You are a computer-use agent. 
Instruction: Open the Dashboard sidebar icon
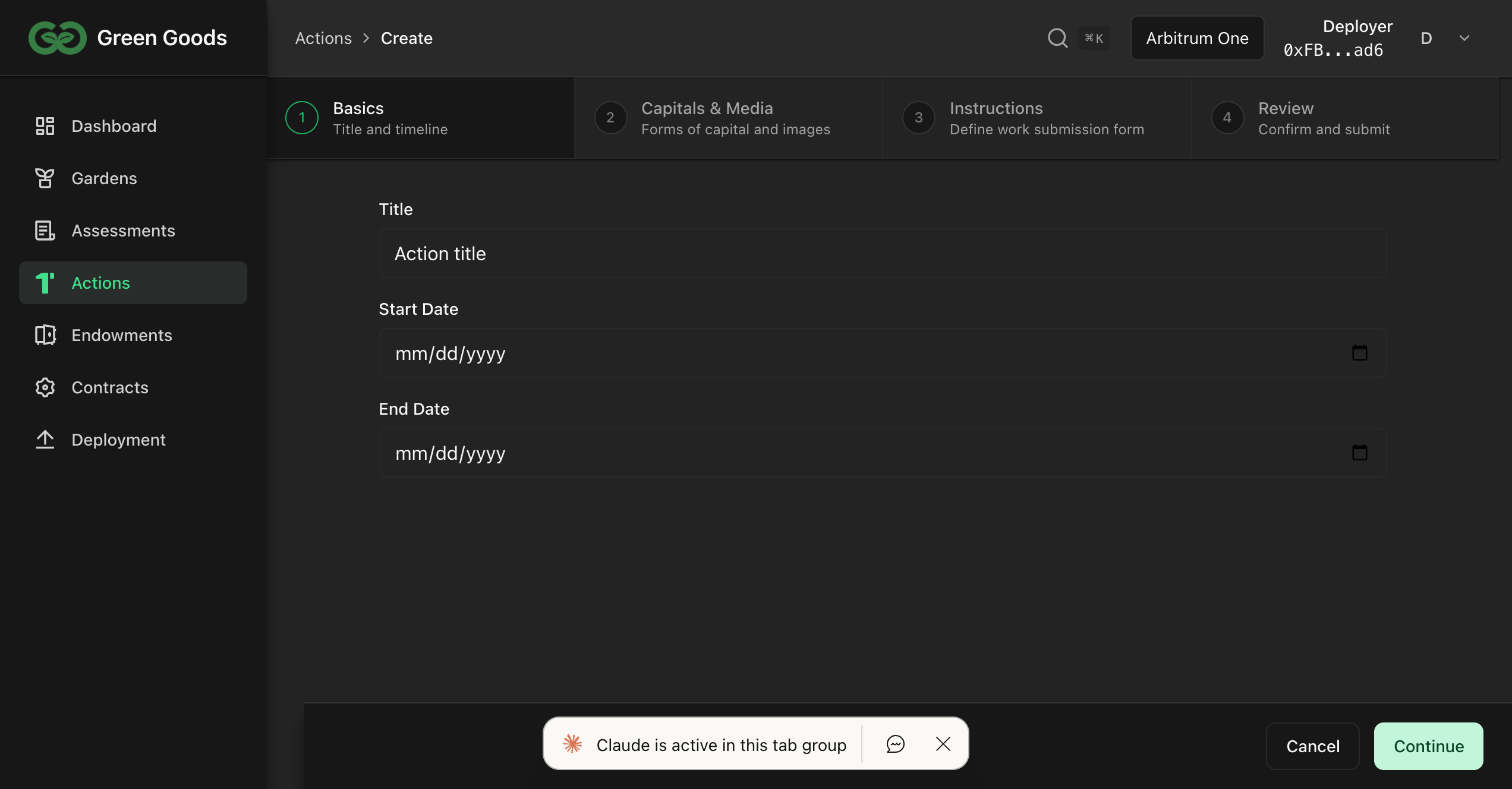pyautogui.click(x=45, y=126)
